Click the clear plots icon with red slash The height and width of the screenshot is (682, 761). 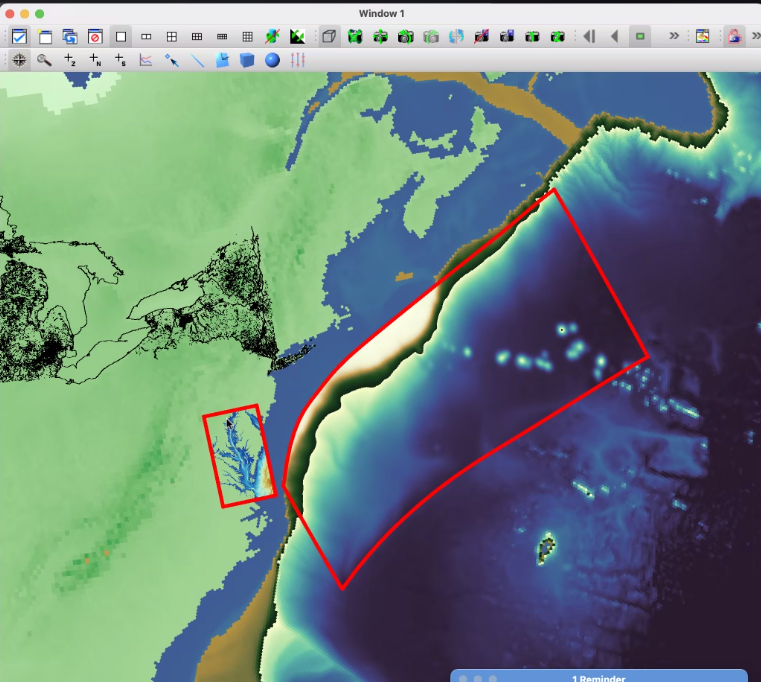tap(273, 36)
